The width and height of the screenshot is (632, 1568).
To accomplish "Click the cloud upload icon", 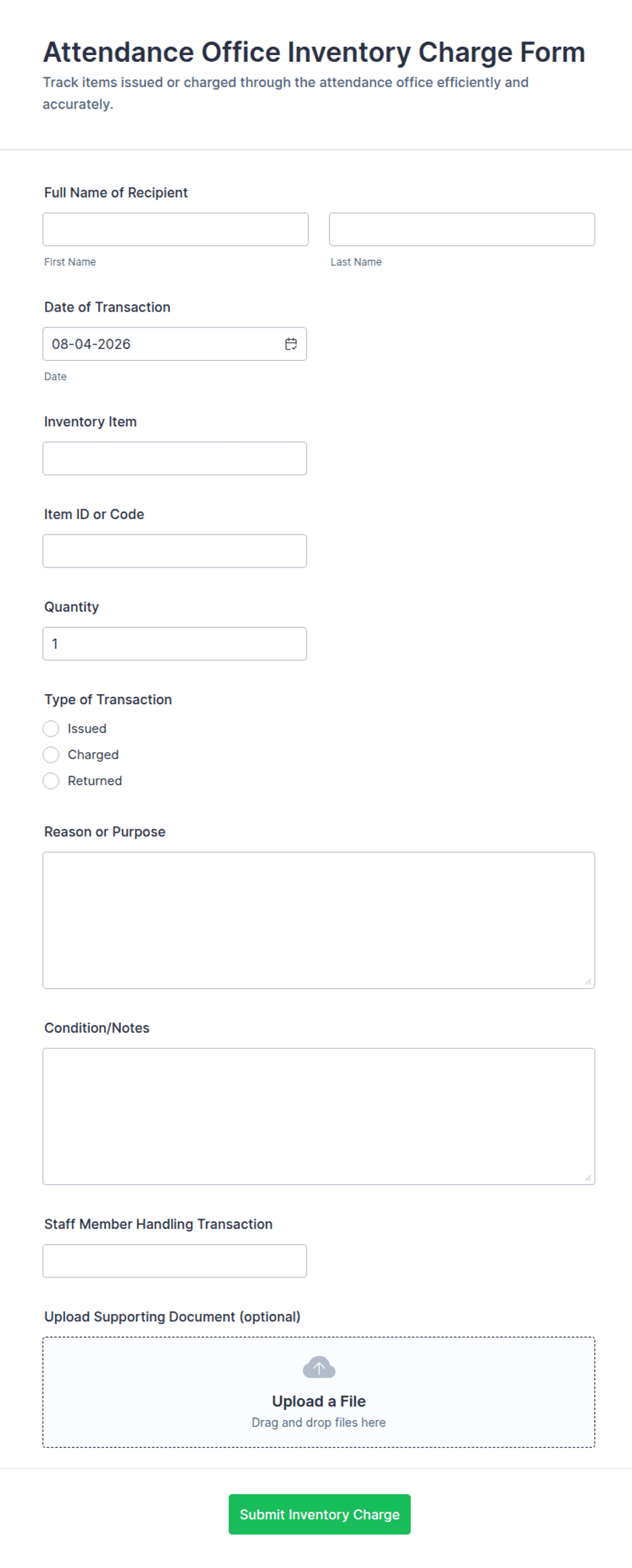I will pos(319,1367).
